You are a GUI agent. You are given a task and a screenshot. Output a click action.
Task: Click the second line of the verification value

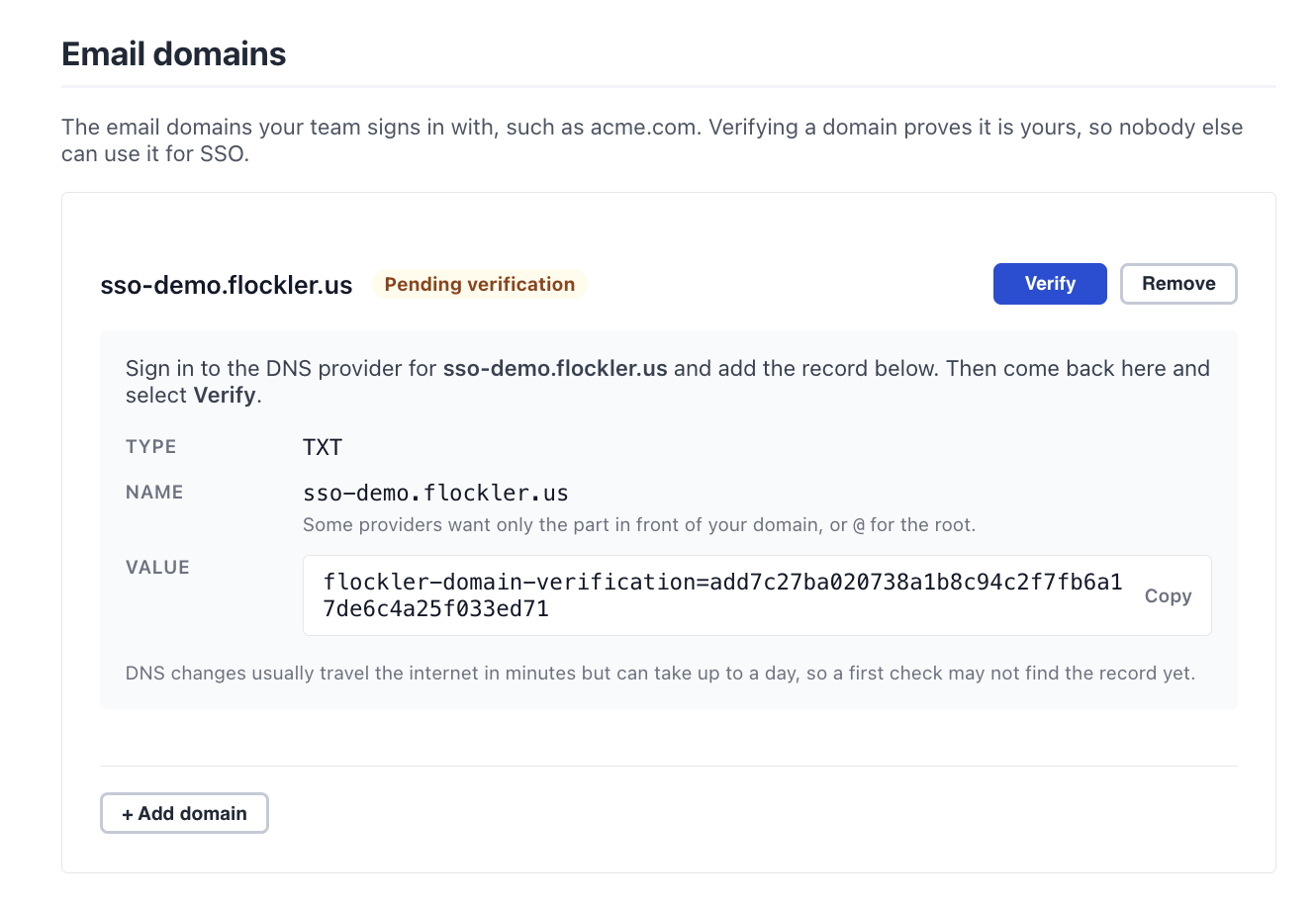click(x=436, y=608)
